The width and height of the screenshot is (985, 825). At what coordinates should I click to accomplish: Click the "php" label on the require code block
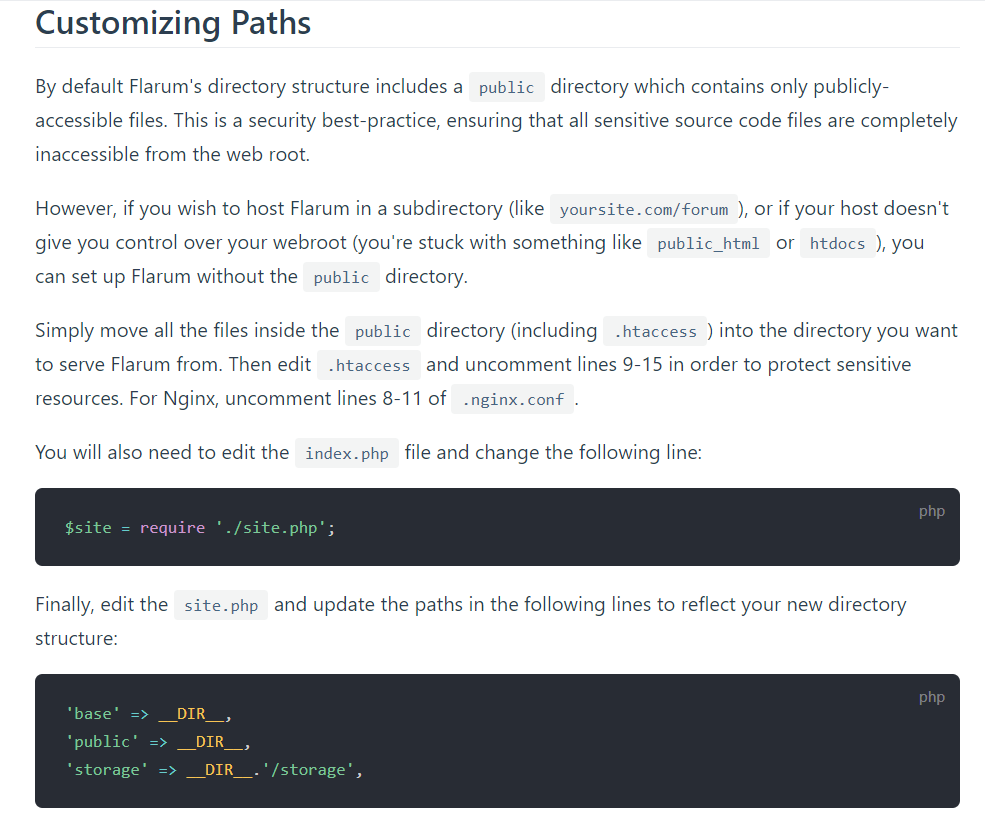tap(931, 511)
